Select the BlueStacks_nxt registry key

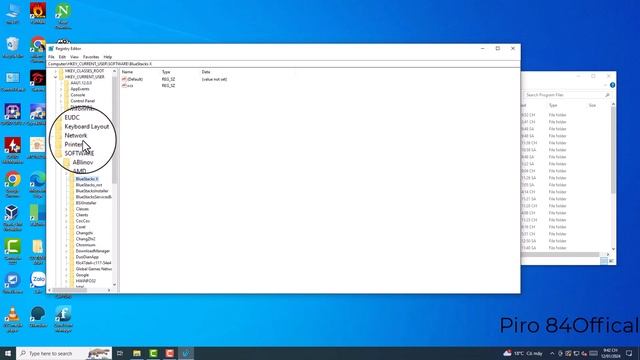[x=89, y=185]
